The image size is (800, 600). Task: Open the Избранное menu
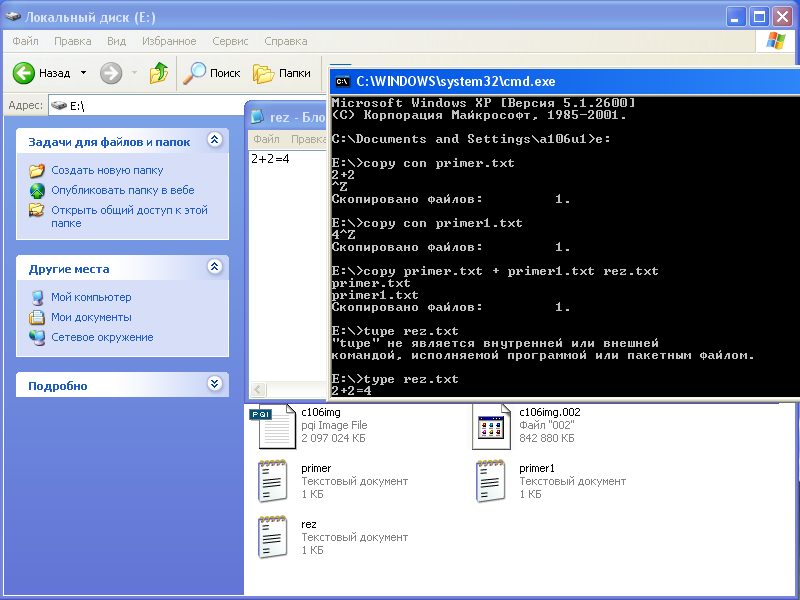click(169, 41)
